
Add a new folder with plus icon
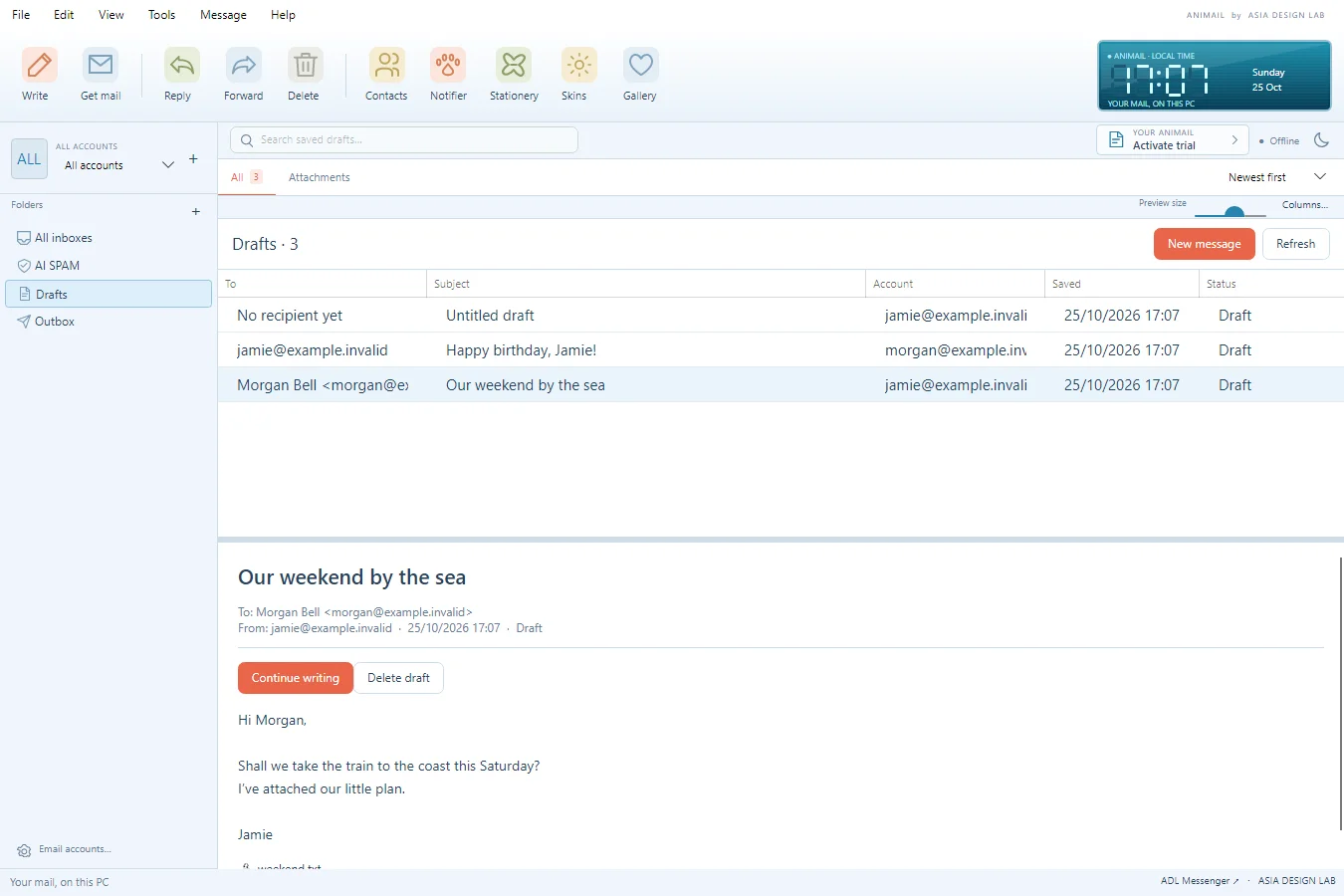196,211
